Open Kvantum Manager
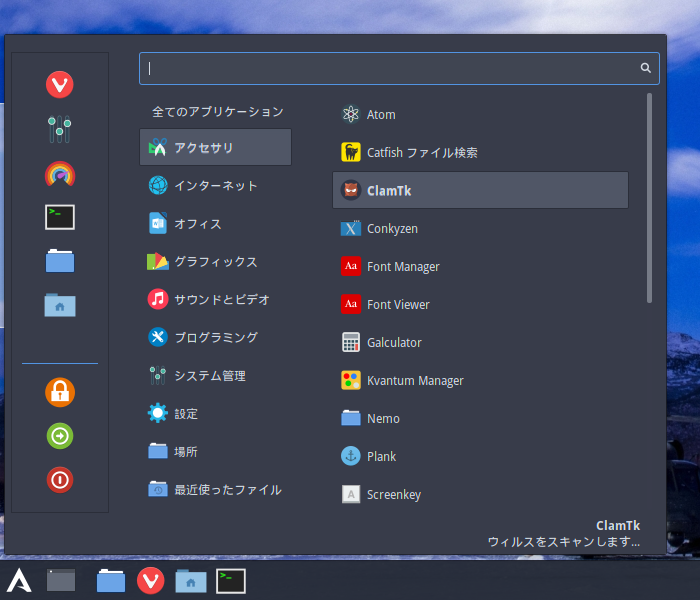 pyautogui.click(x=480, y=380)
